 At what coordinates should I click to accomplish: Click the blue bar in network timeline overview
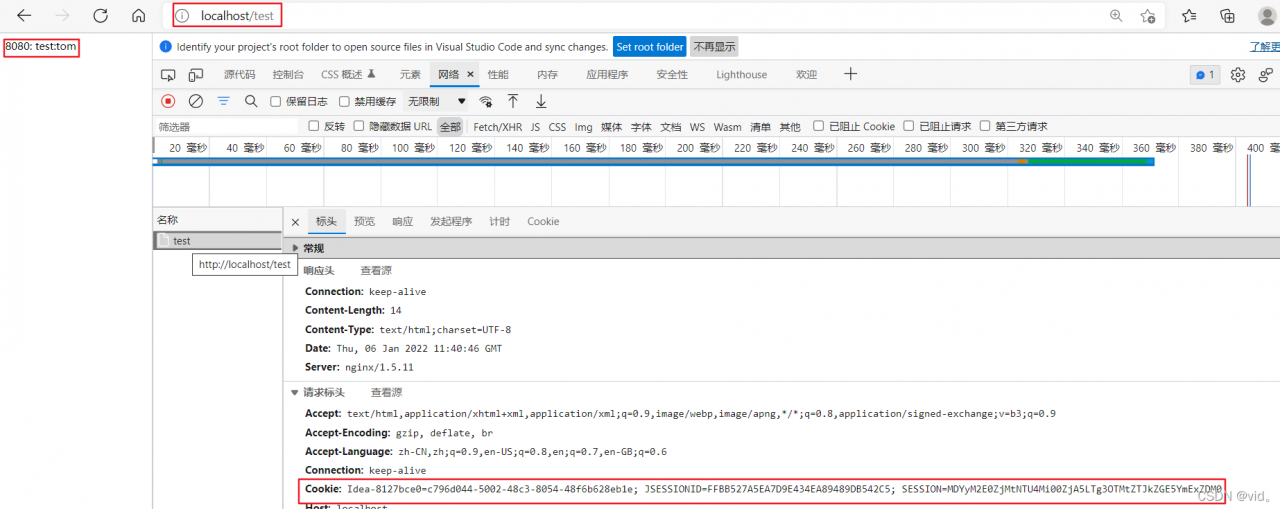pyautogui.click(x=655, y=161)
